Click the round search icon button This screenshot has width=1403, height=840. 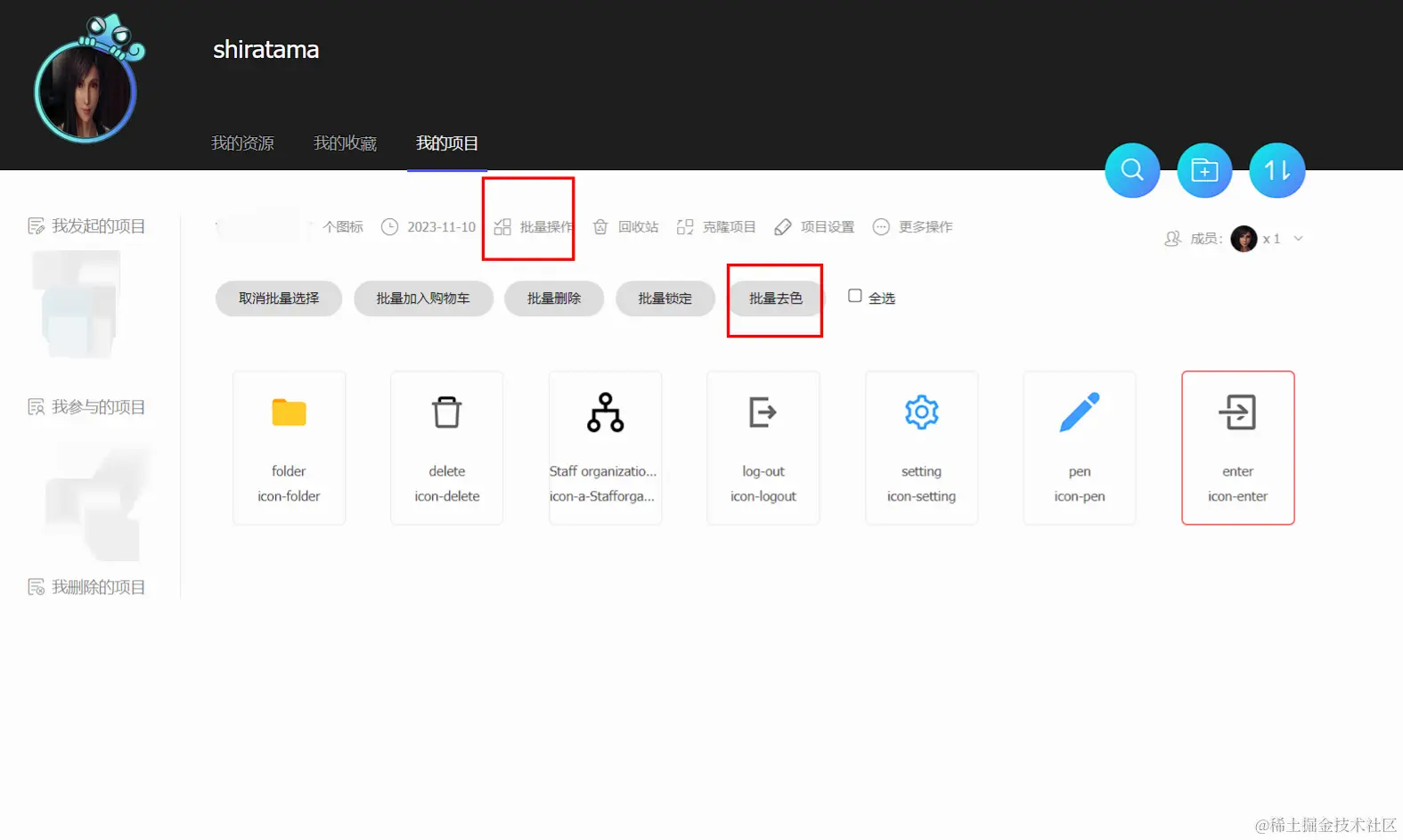[x=1132, y=170]
